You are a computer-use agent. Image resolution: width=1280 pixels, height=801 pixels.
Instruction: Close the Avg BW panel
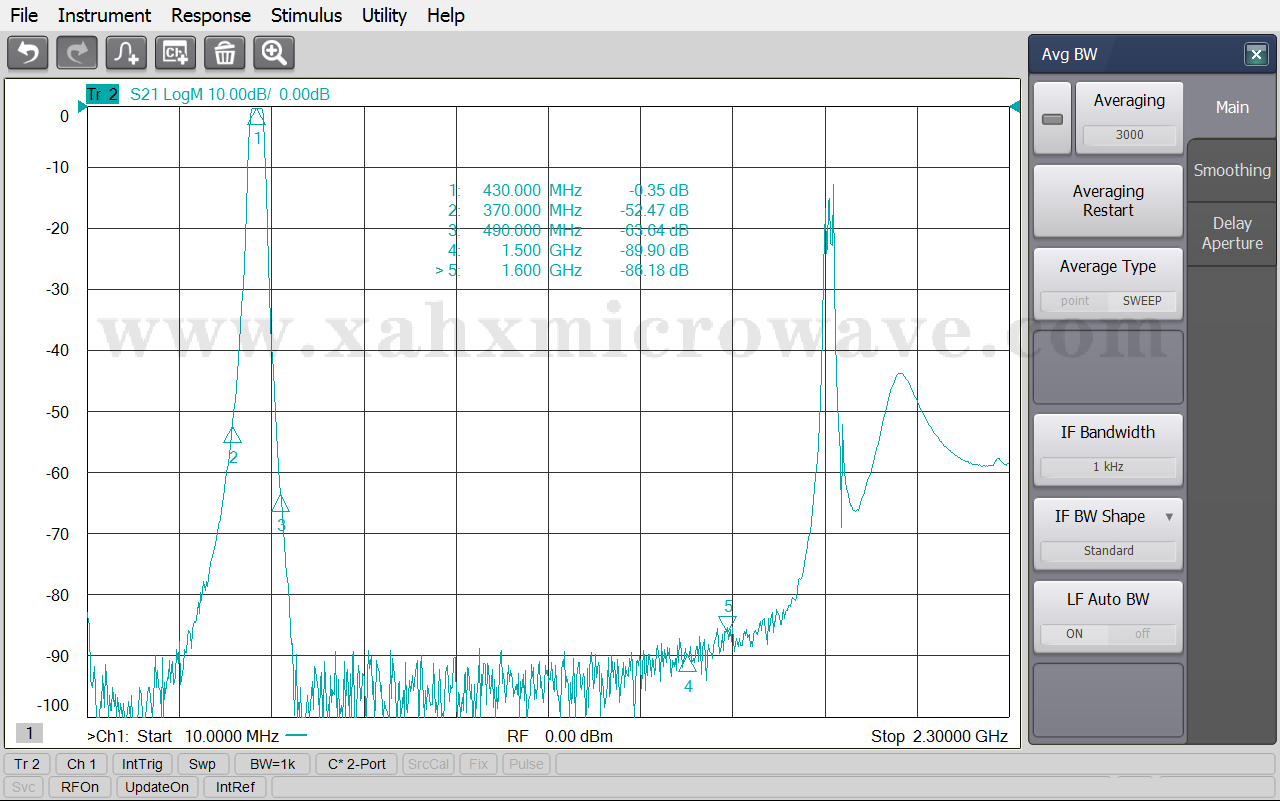[x=1256, y=55]
